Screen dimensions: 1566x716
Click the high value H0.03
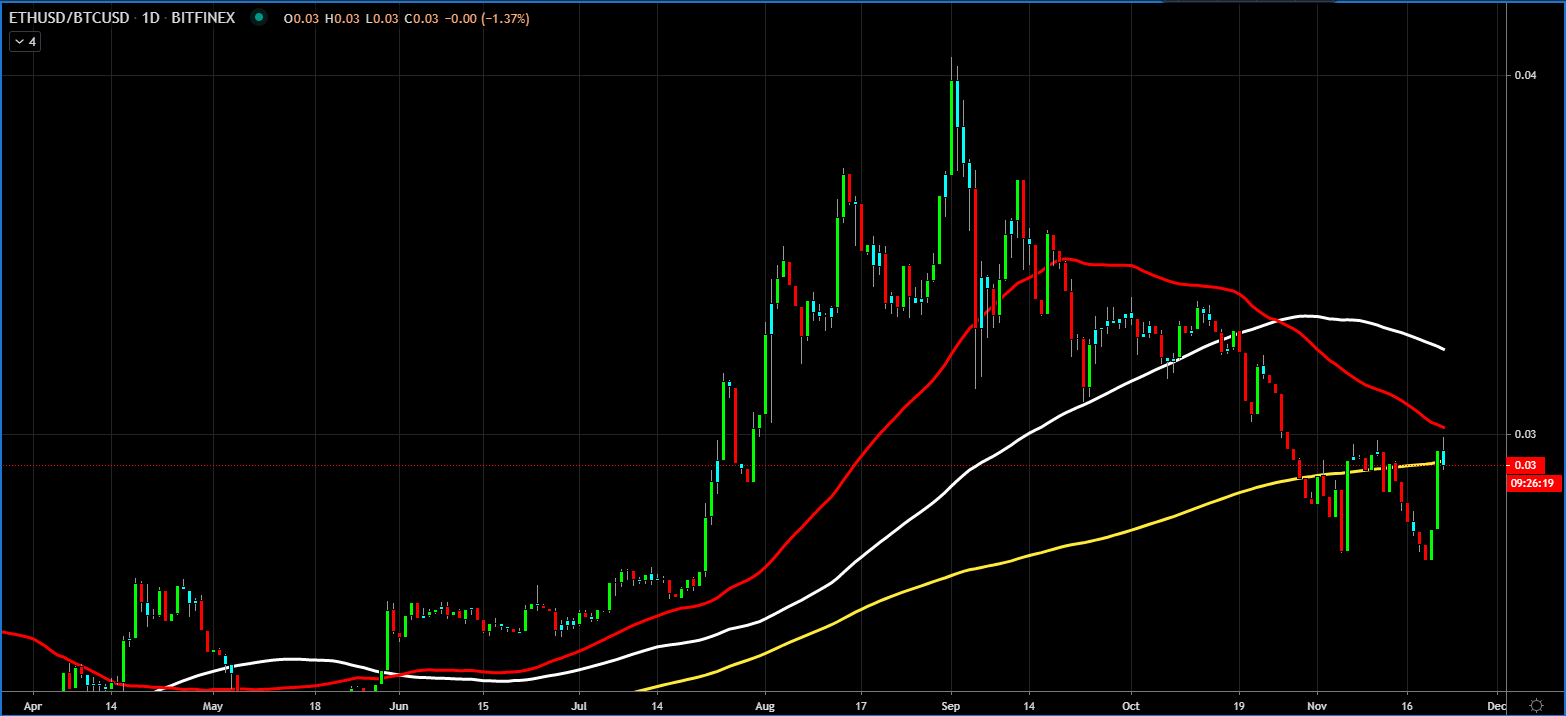point(343,18)
